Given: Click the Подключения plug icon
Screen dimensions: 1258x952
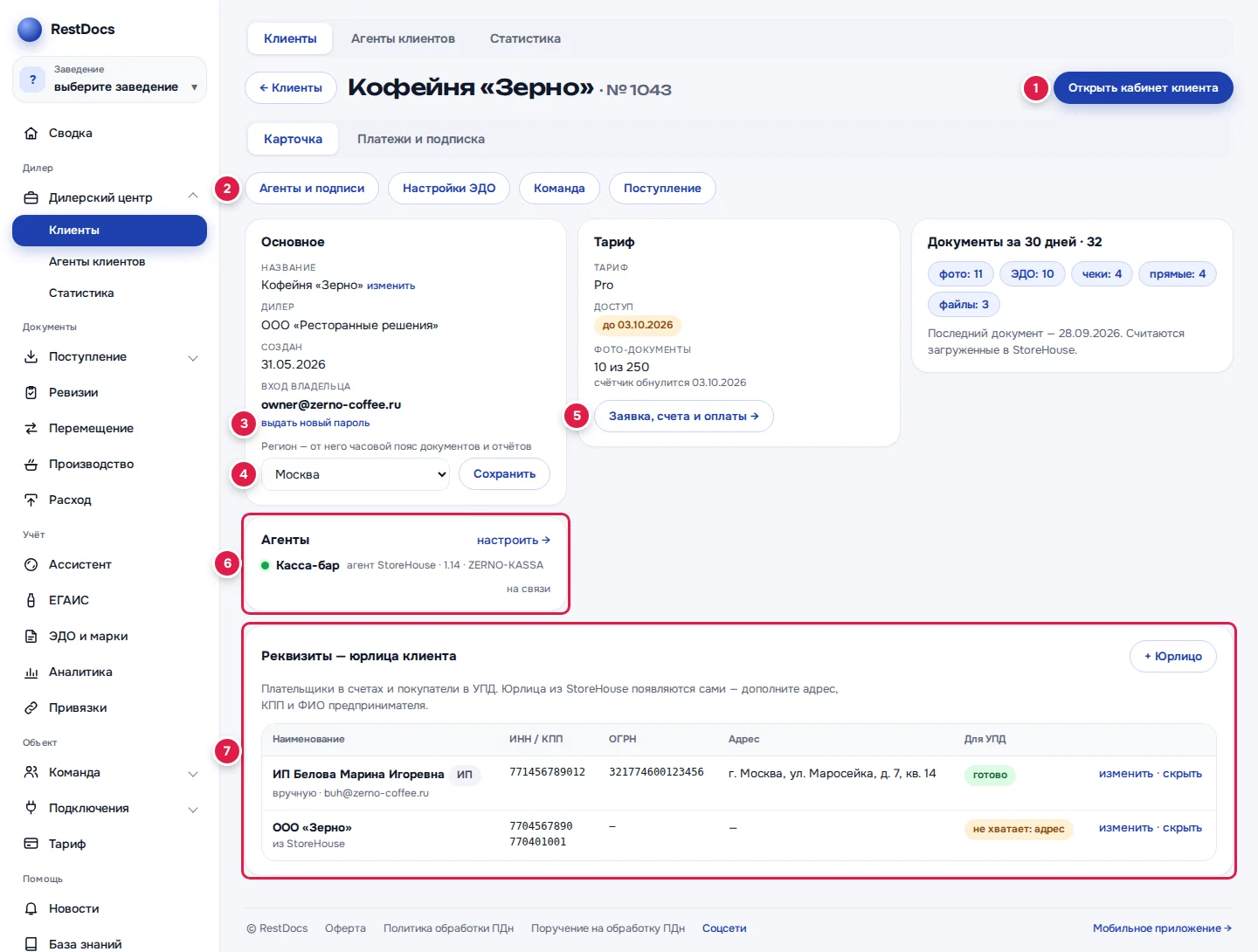Looking at the screenshot, I should [31, 809].
